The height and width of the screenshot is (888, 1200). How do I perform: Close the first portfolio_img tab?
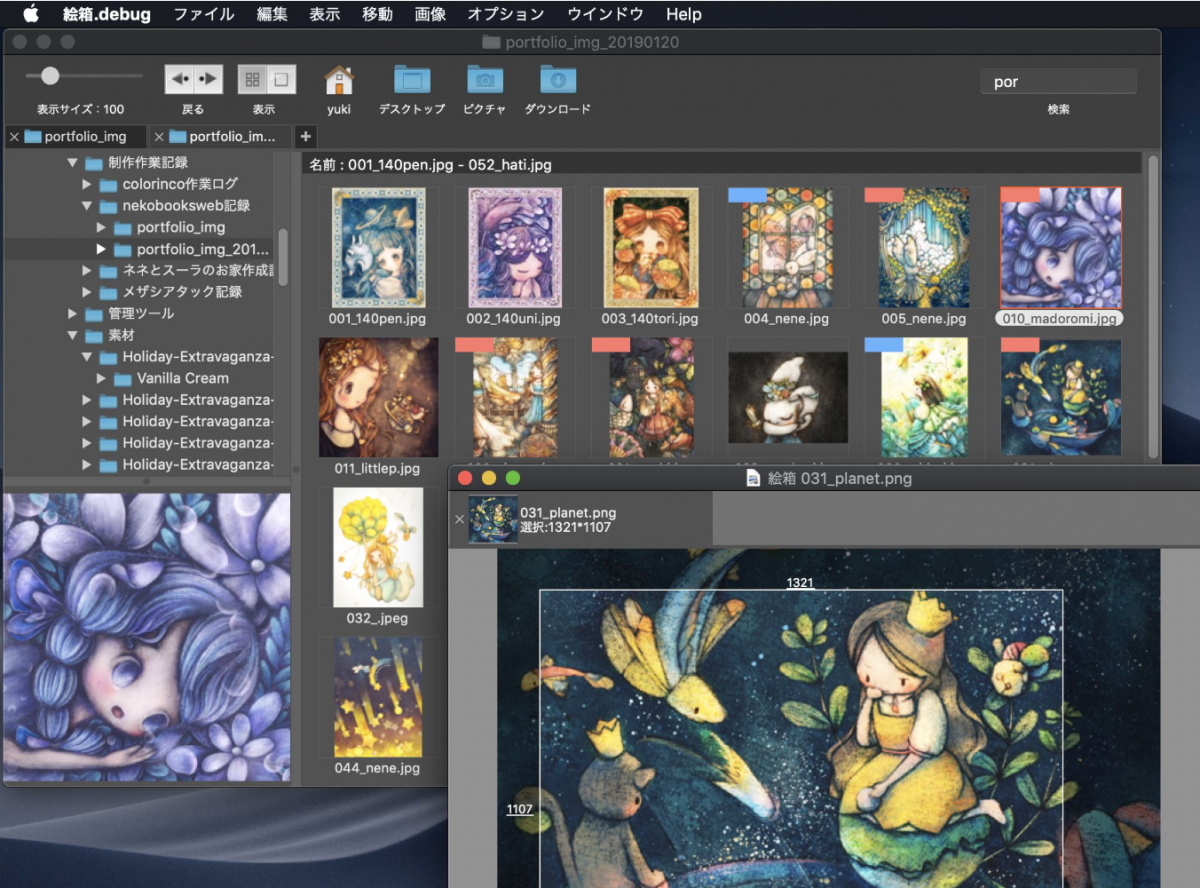14,137
